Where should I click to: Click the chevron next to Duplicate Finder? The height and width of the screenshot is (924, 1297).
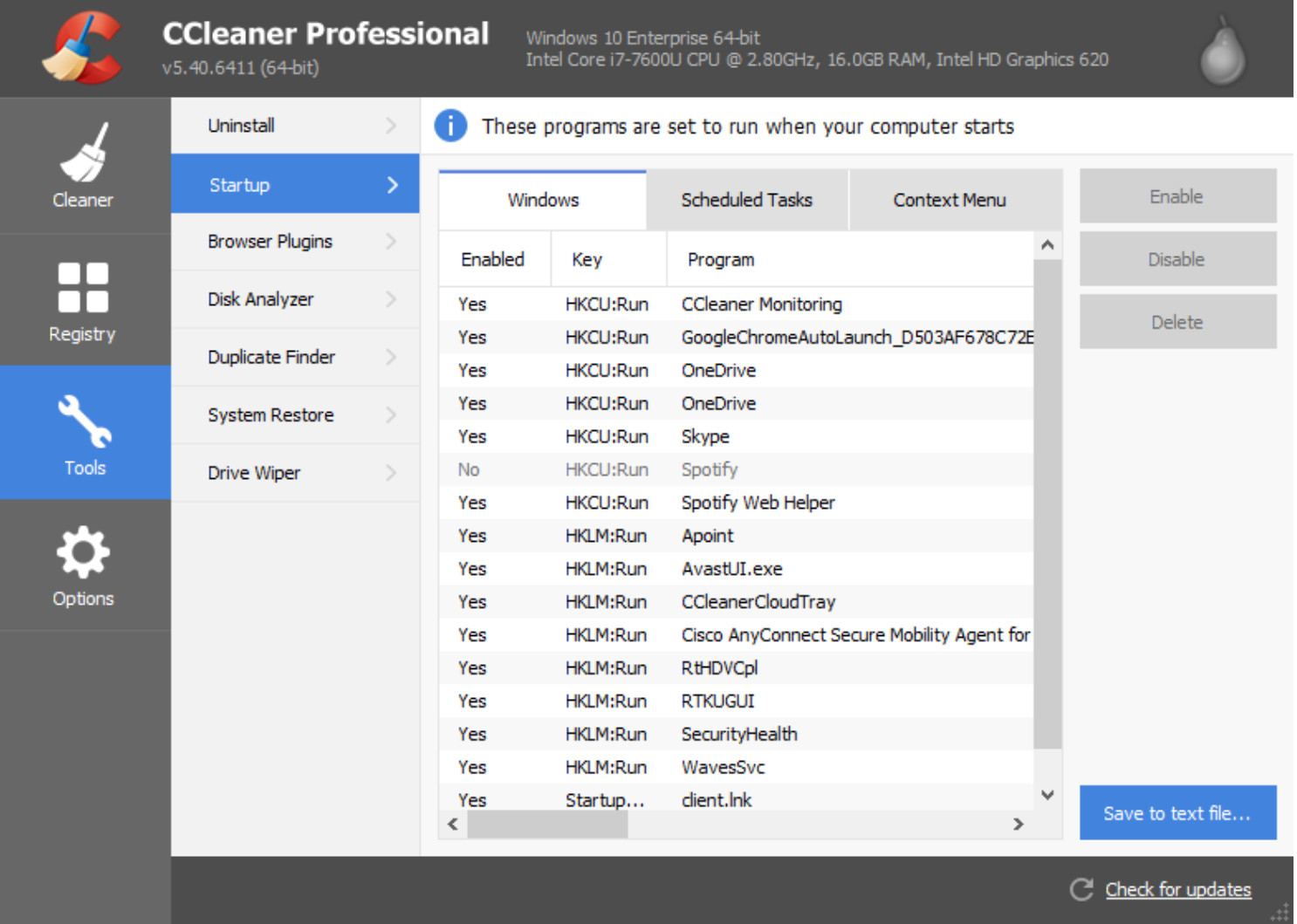[391, 357]
